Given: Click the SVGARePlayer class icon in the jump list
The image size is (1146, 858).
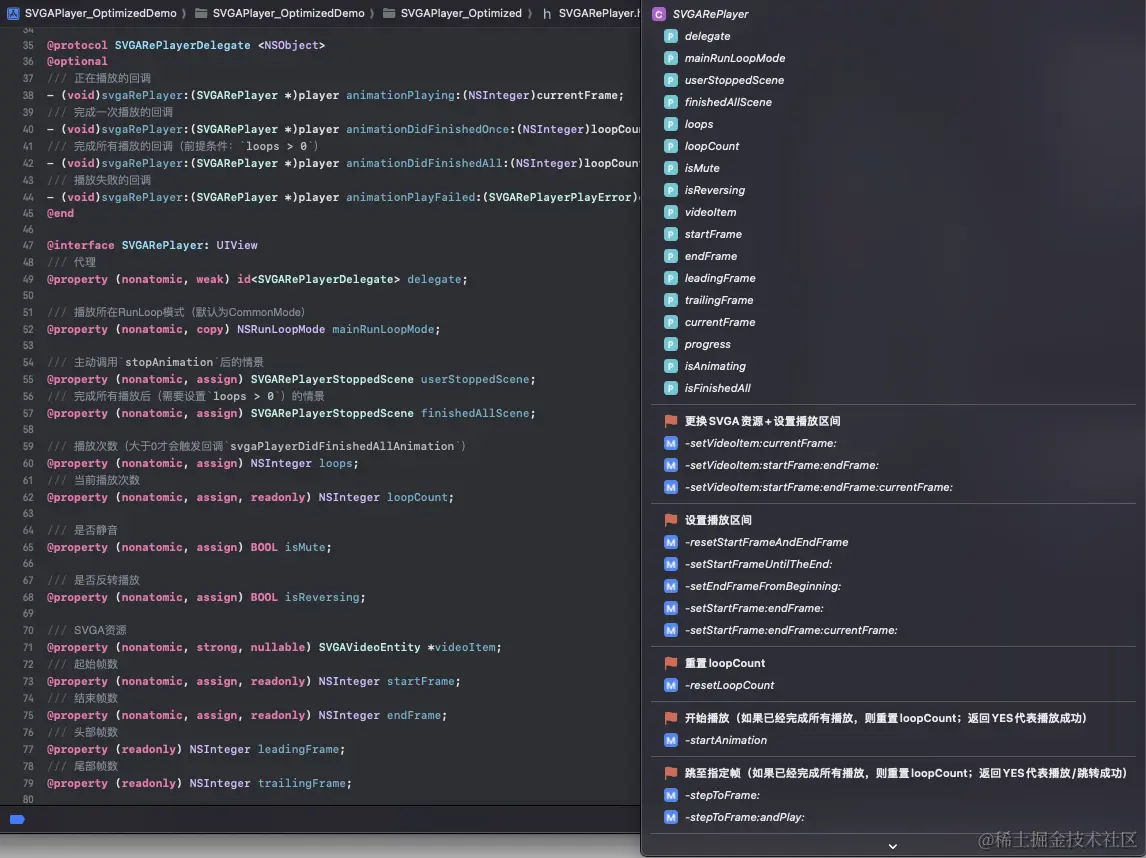Looking at the screenshot, I should (658, 14).
